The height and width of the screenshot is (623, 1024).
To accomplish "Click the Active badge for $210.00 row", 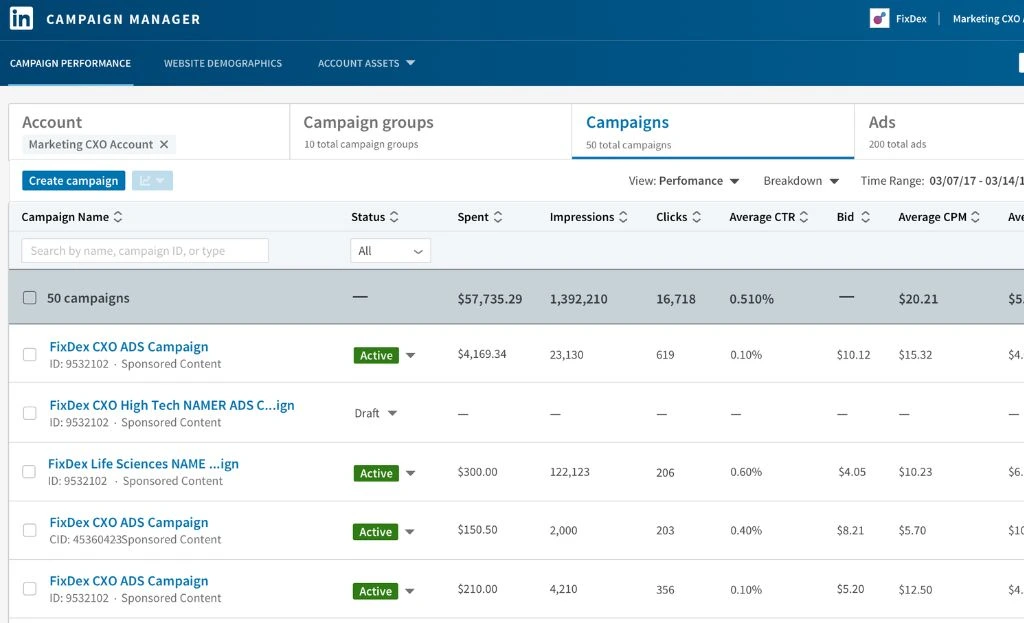I will [x=376, y=591].
